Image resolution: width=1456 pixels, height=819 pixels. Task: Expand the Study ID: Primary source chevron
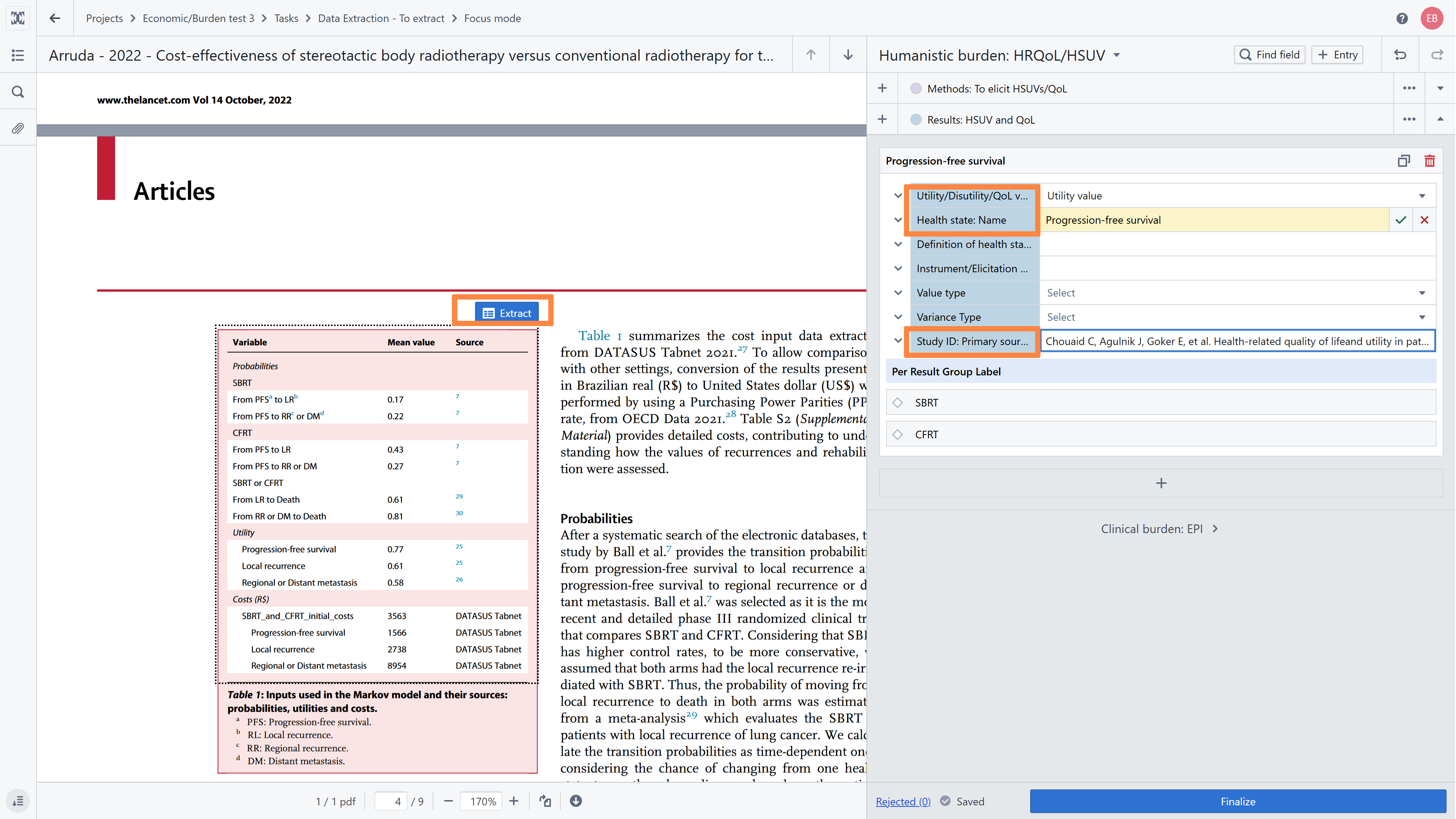(x=898, y=341)
